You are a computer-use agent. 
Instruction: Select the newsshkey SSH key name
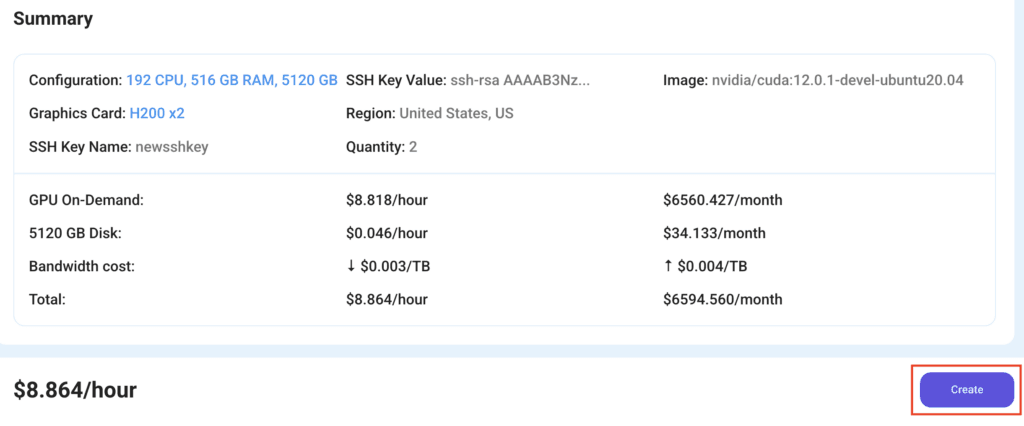172,147
